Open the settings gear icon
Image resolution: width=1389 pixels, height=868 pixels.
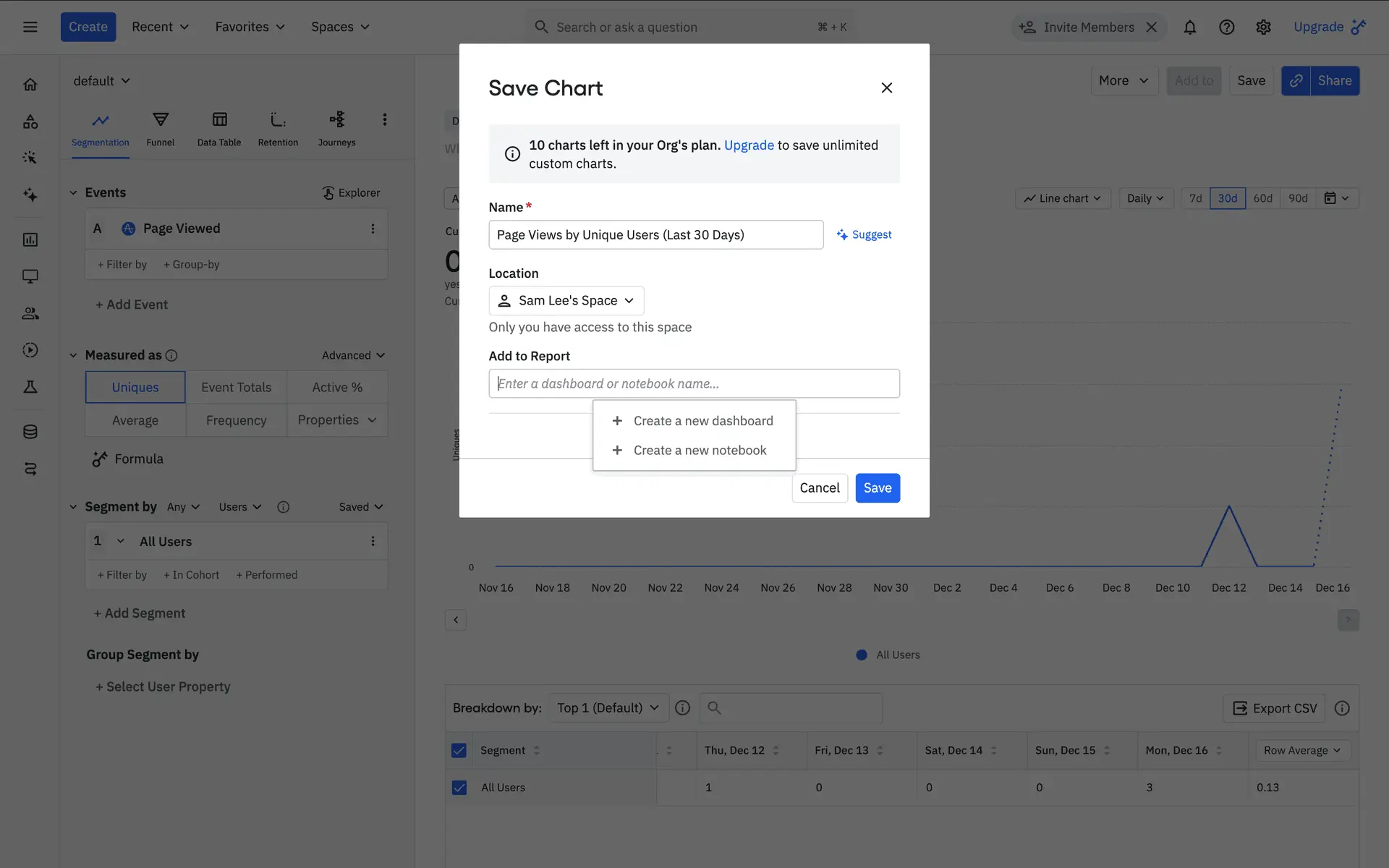pos(1263,27)
